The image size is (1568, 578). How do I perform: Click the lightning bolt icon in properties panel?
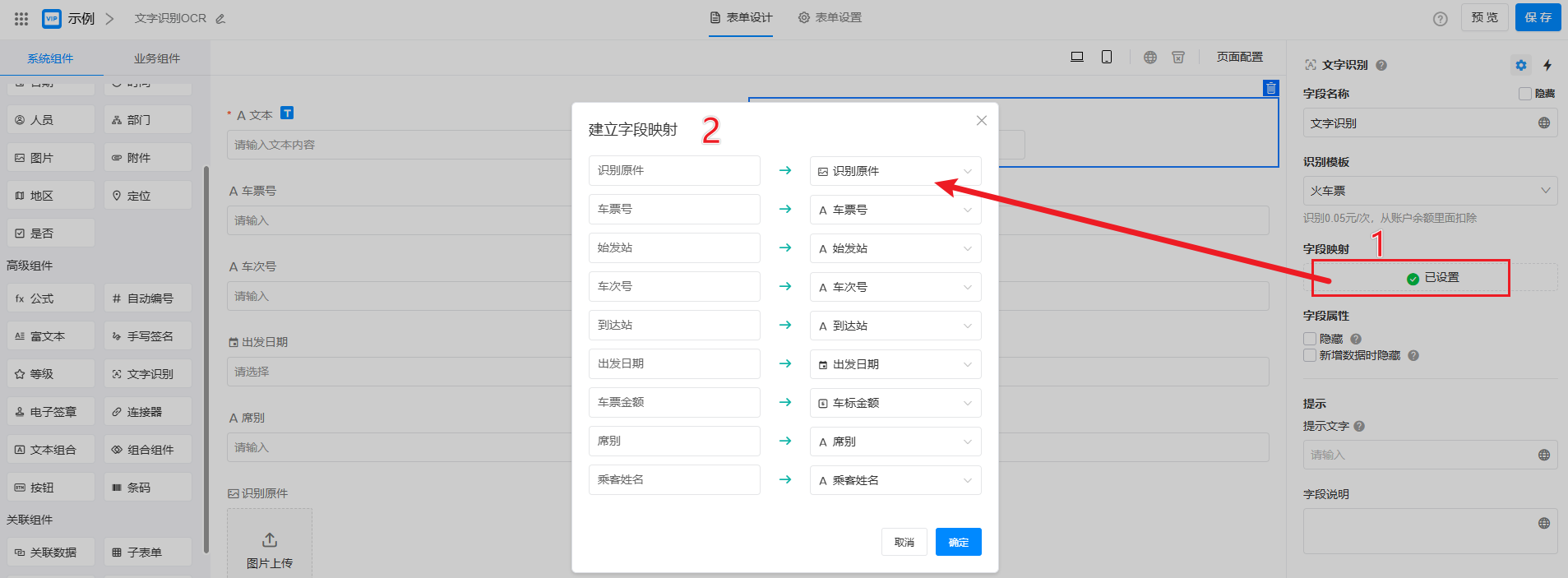coord(1547,65)
